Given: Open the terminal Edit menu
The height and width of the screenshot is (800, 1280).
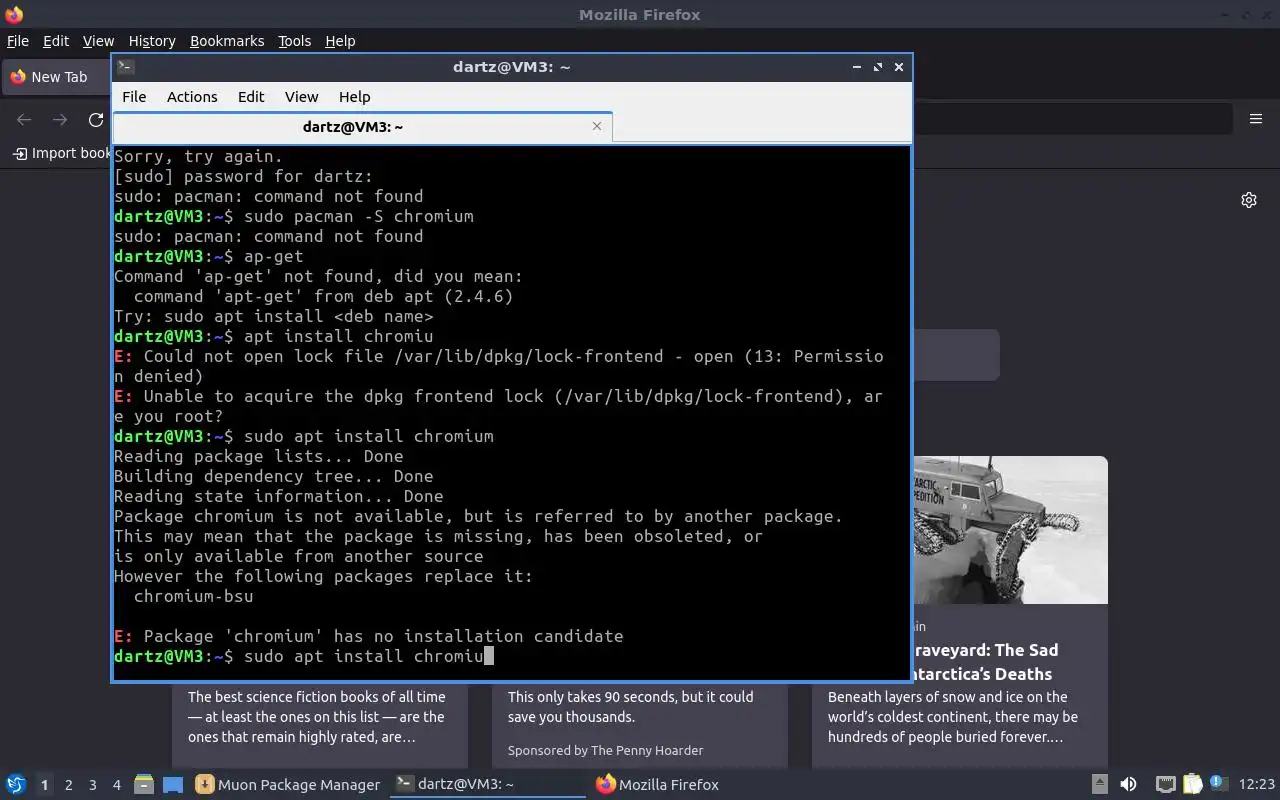Looking at the screenshot, I should 251,97.
